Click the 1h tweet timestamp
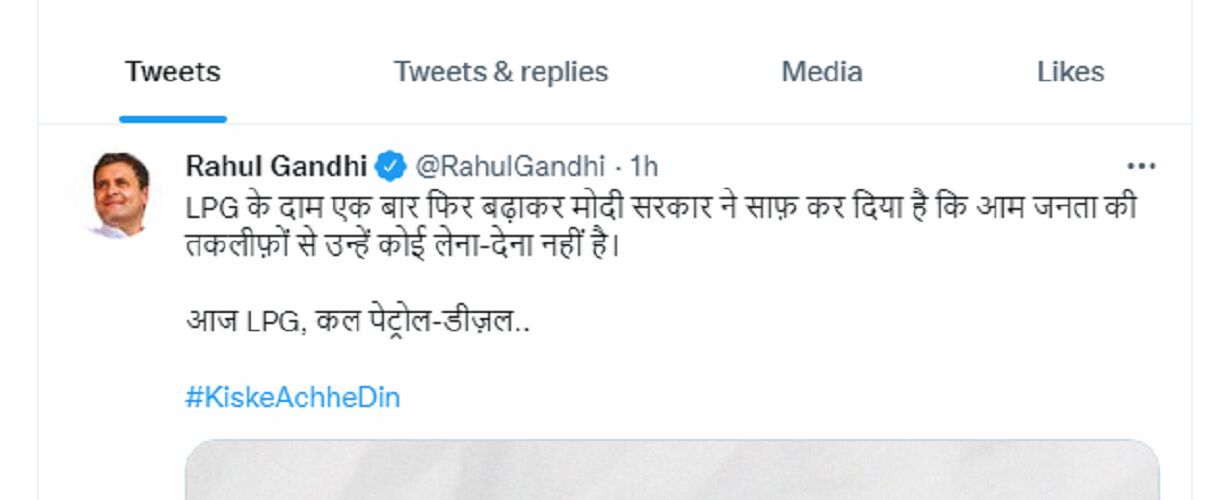The width and height of the screenshot is (1220, 500). (x=644, y=165)
